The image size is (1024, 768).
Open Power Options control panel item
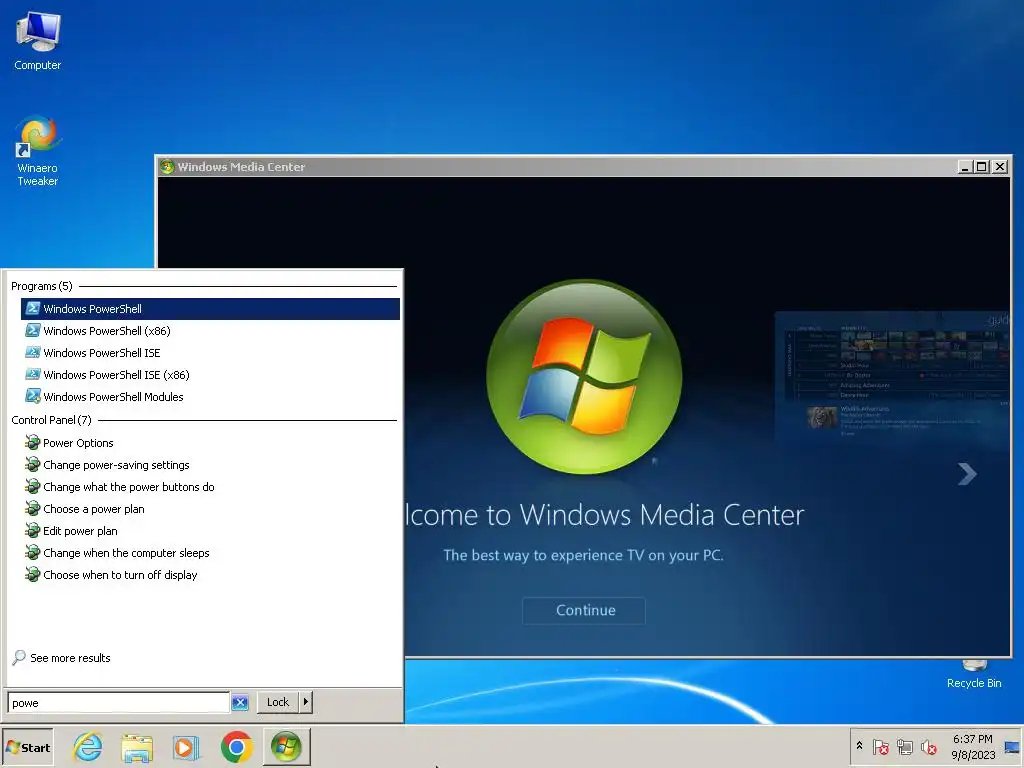(x=210, y=443)
